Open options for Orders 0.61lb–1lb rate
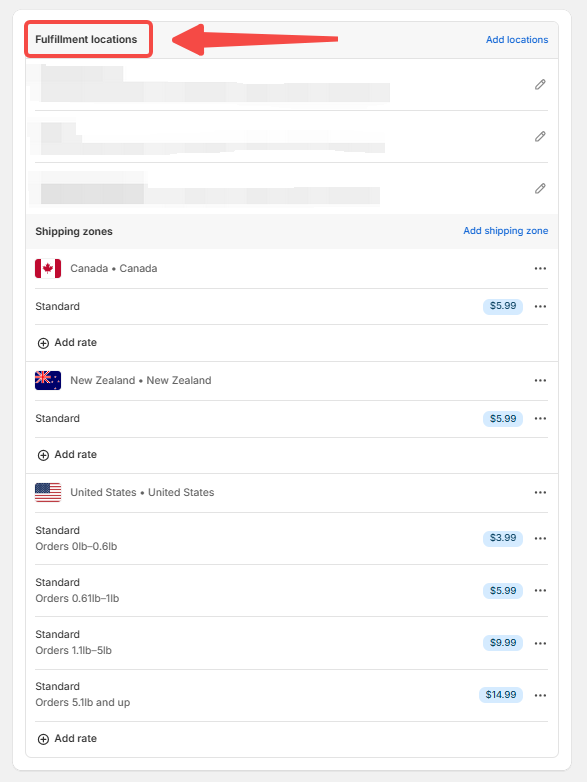587x782 pixels. [540, 590]
